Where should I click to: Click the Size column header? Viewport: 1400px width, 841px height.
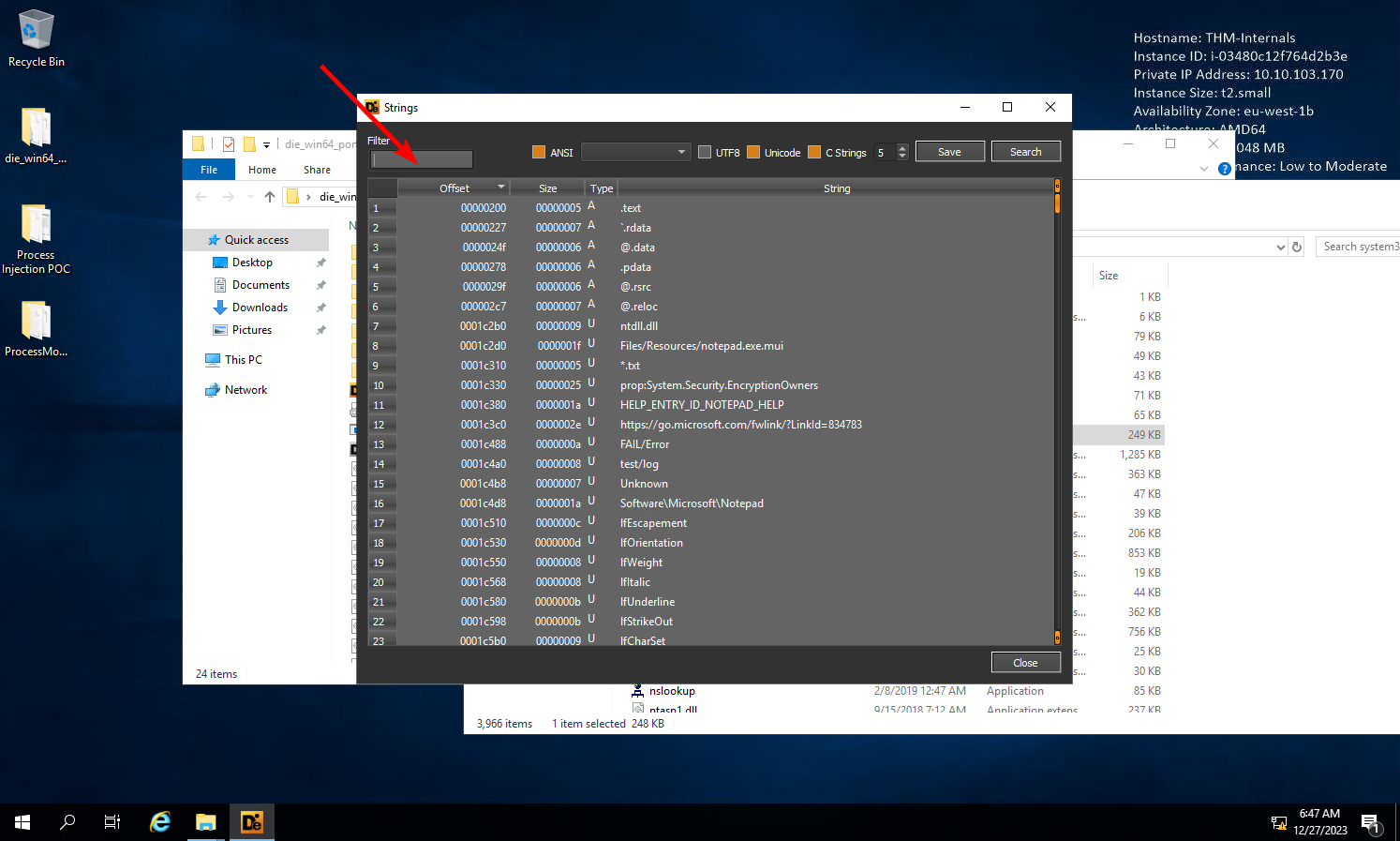[547, 188]
